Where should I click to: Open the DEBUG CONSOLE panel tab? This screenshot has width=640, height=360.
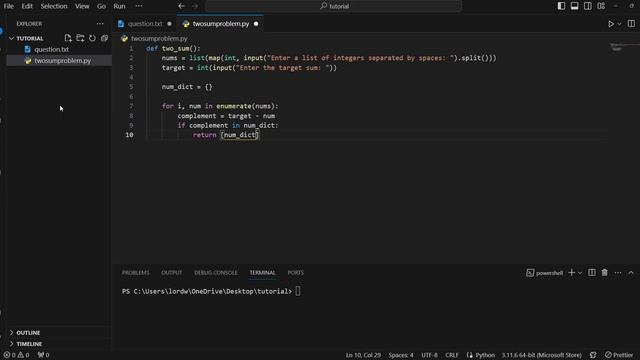pos(216,273)
